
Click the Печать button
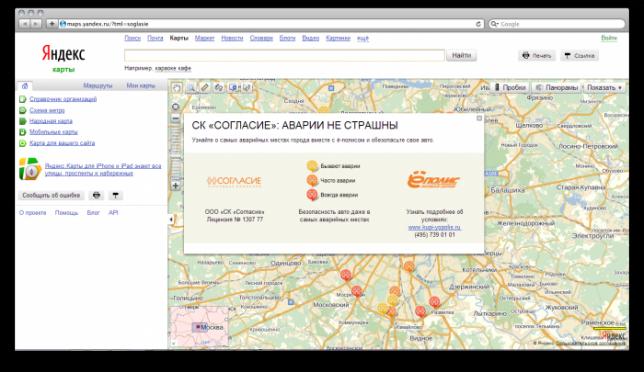coord(537,55)
